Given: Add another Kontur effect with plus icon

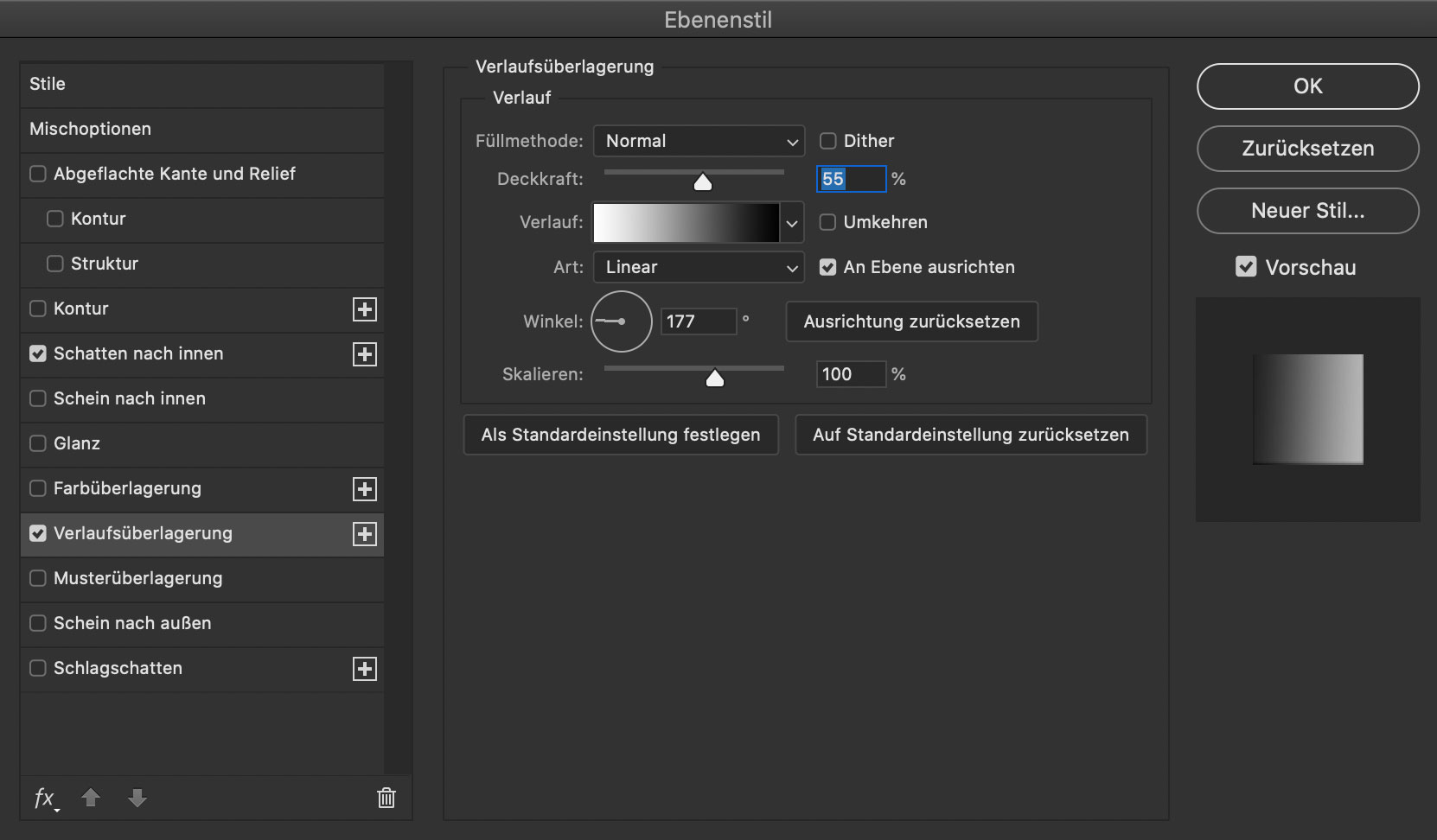Looking at the screenshot, I should (x=365, y=309).
